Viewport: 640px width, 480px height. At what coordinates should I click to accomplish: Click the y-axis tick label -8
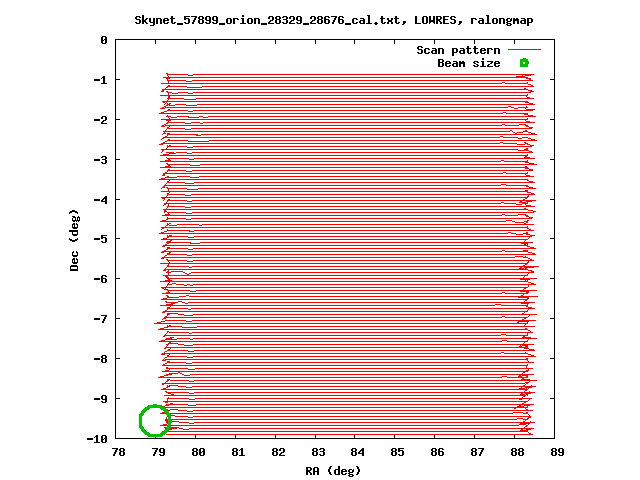(x=100, y=359)
